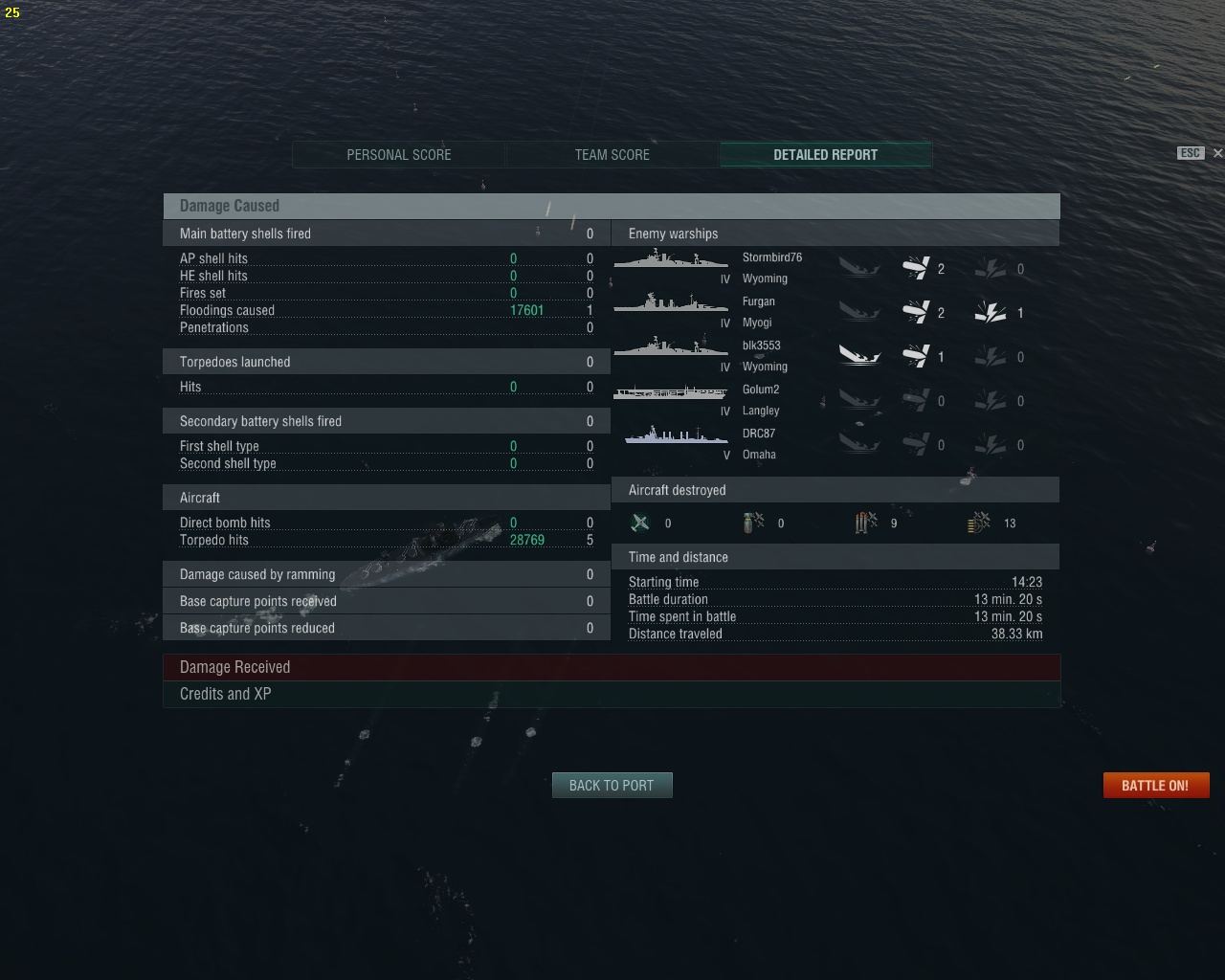1225x980 pixels.
Task: Click the dive bomber aircraft destroyed icon
Action: [x=753, y=523]
